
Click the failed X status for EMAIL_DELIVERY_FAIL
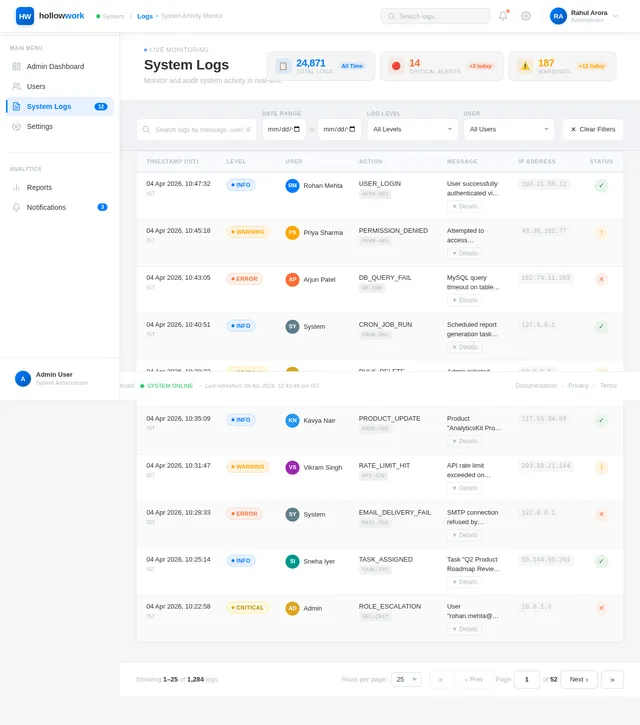[x=601, y=514]
